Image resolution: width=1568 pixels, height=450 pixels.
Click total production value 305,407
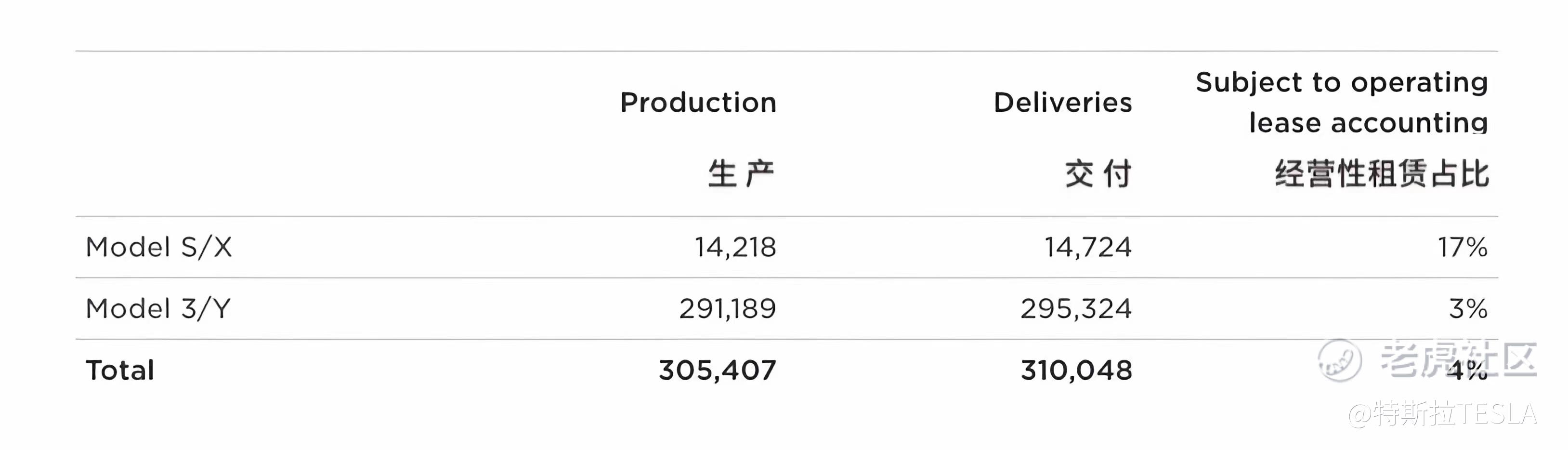click(717, 370)
